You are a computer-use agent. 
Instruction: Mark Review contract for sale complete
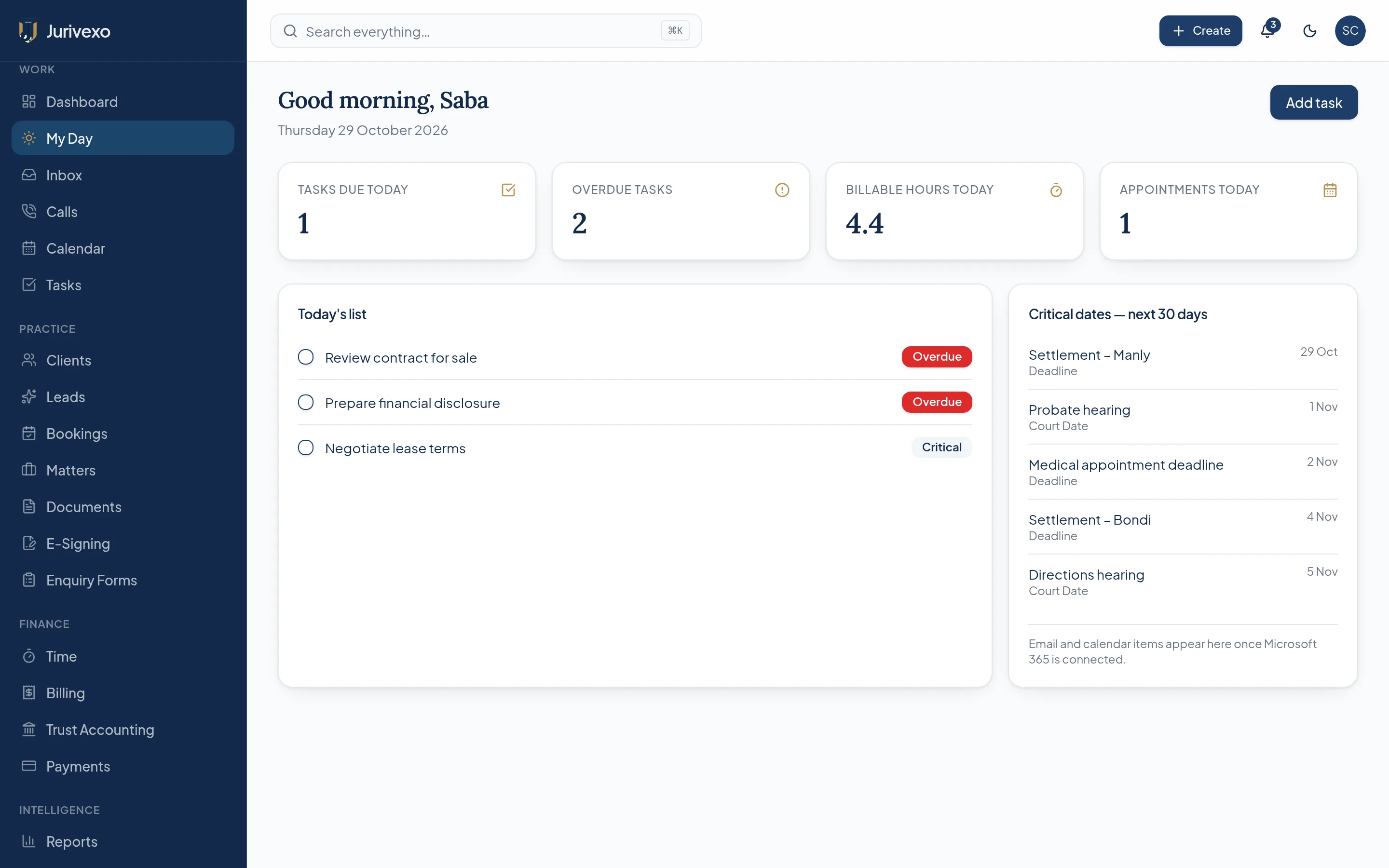[306, 357]
